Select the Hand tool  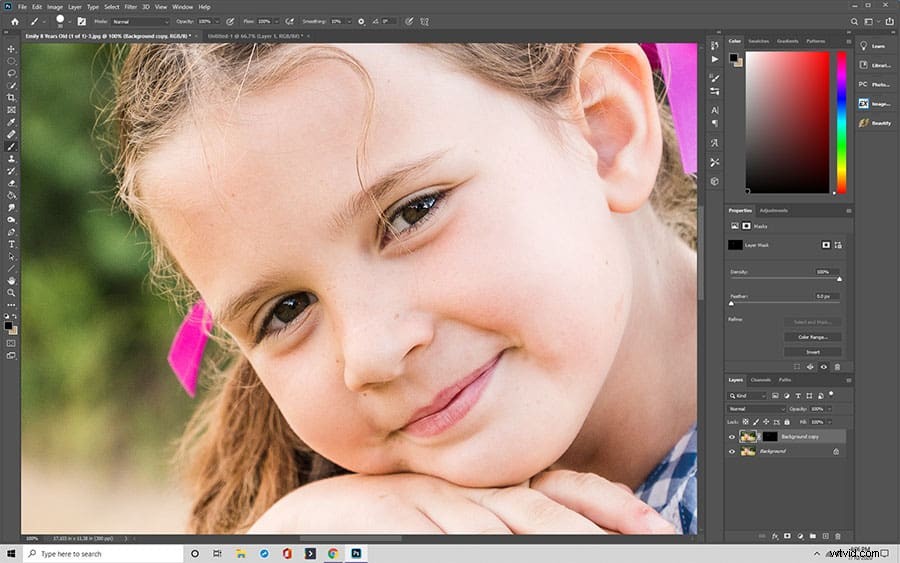11,281
